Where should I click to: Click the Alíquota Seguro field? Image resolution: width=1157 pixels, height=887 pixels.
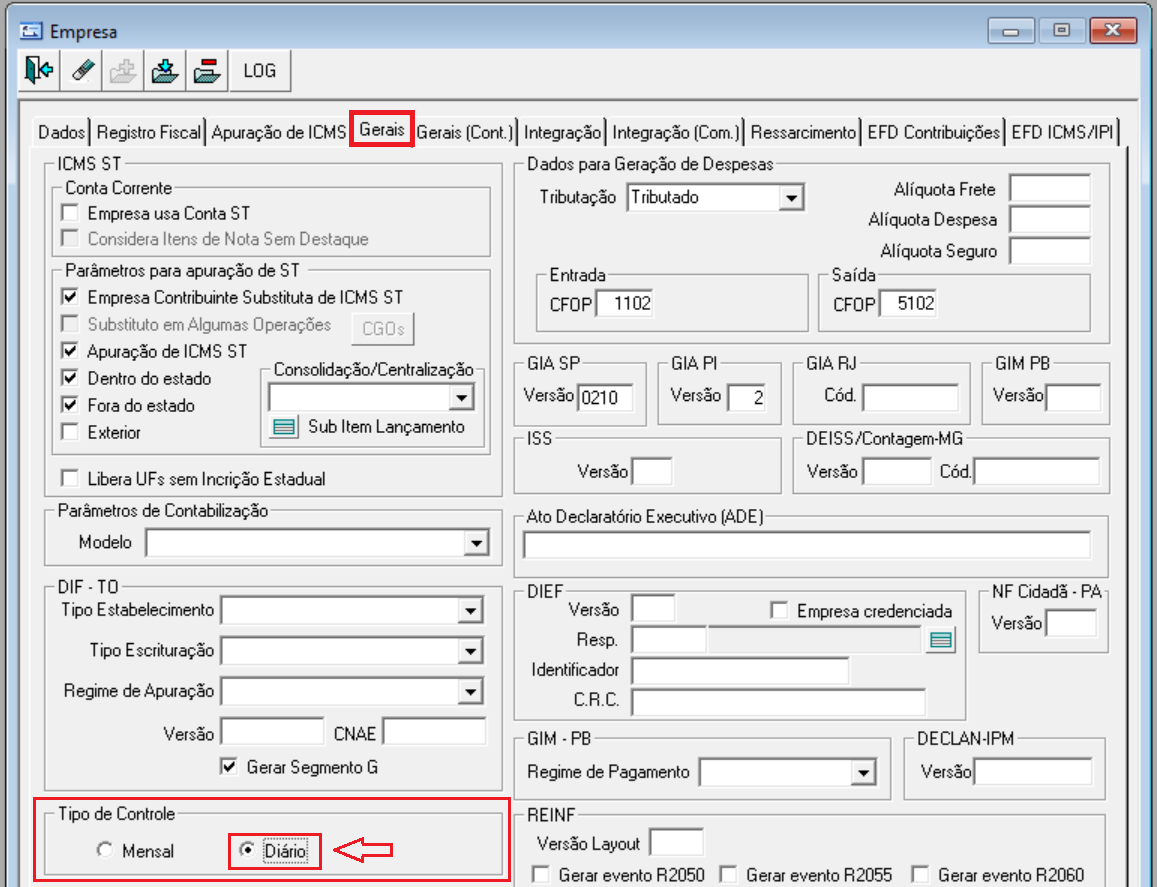[1049, 251]
